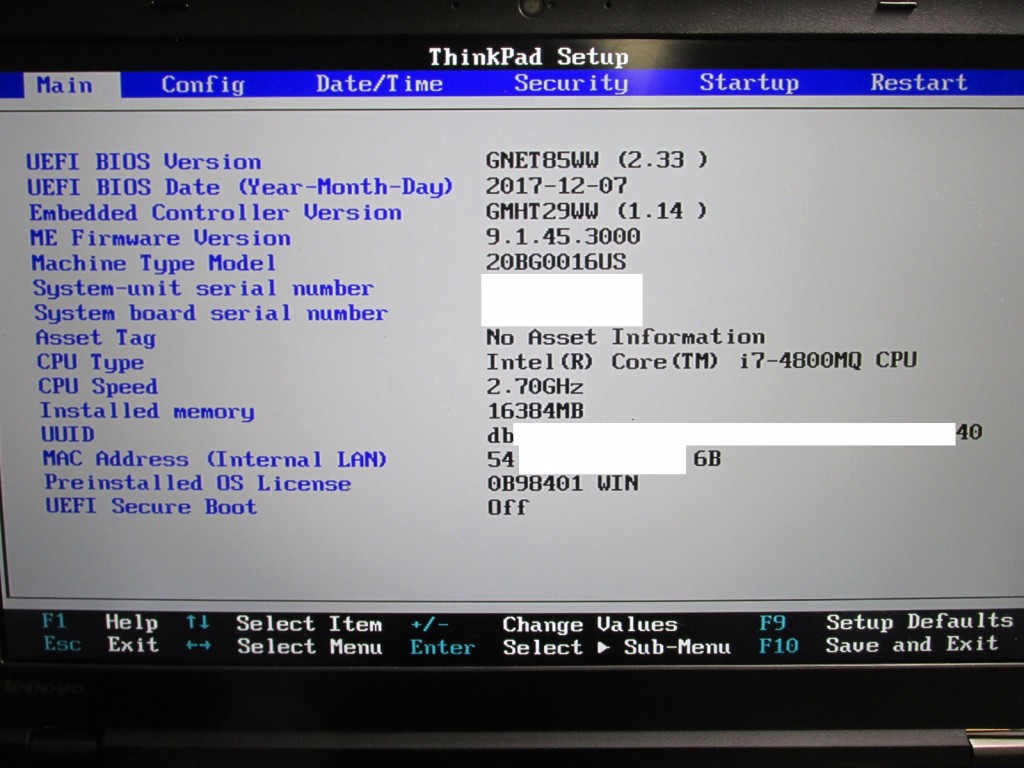Click the Esc Exit hint
The width and height of the screenshot is (1024, 768).
pyautogui.click(x=101, y=645)
